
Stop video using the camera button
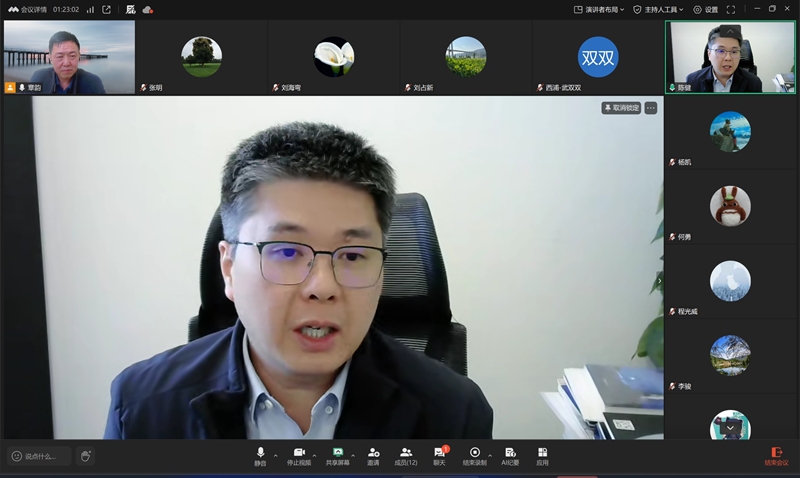tap(298, 456)
